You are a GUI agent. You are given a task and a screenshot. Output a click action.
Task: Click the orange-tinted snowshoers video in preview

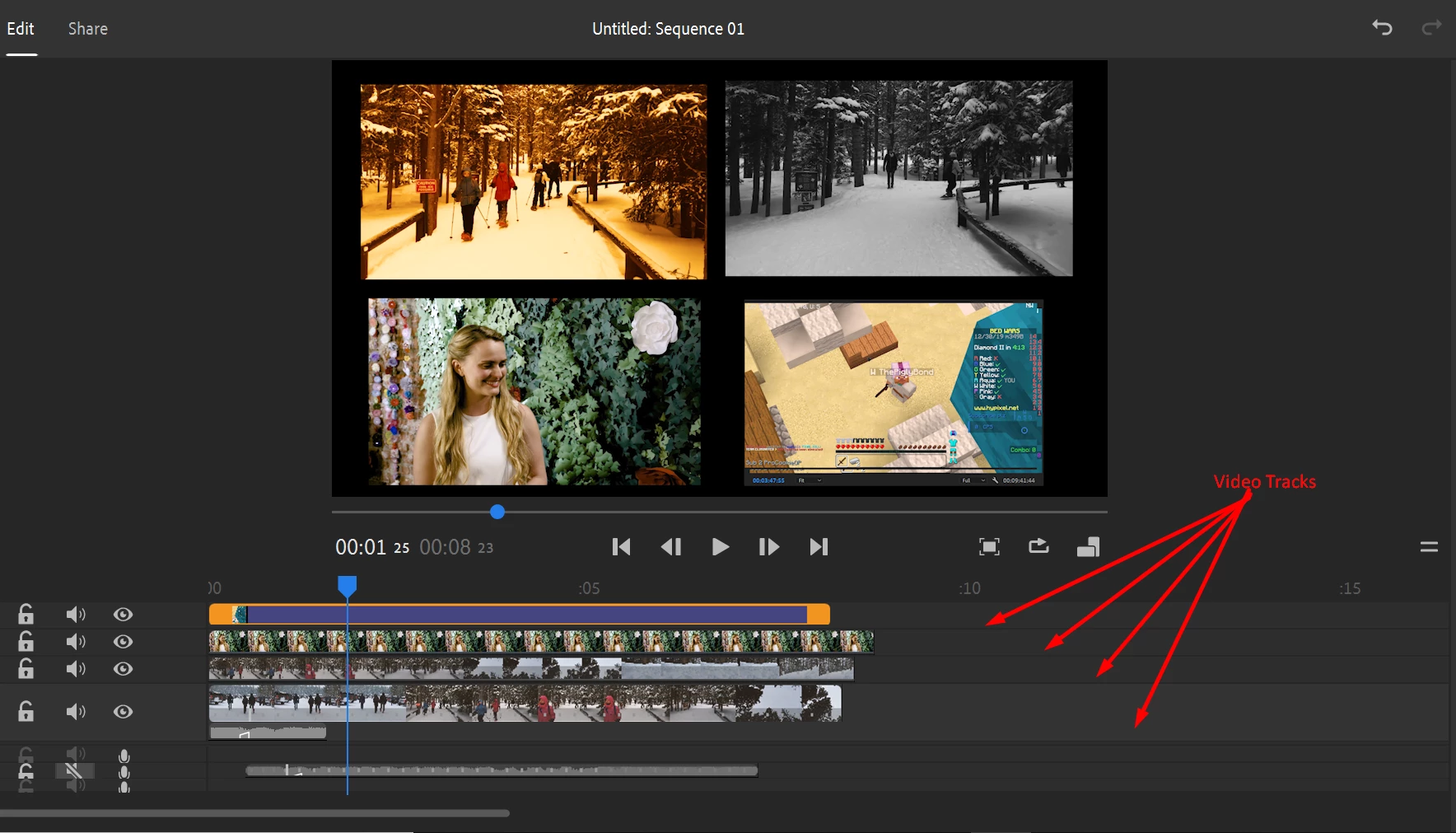(x=534, y=182)
